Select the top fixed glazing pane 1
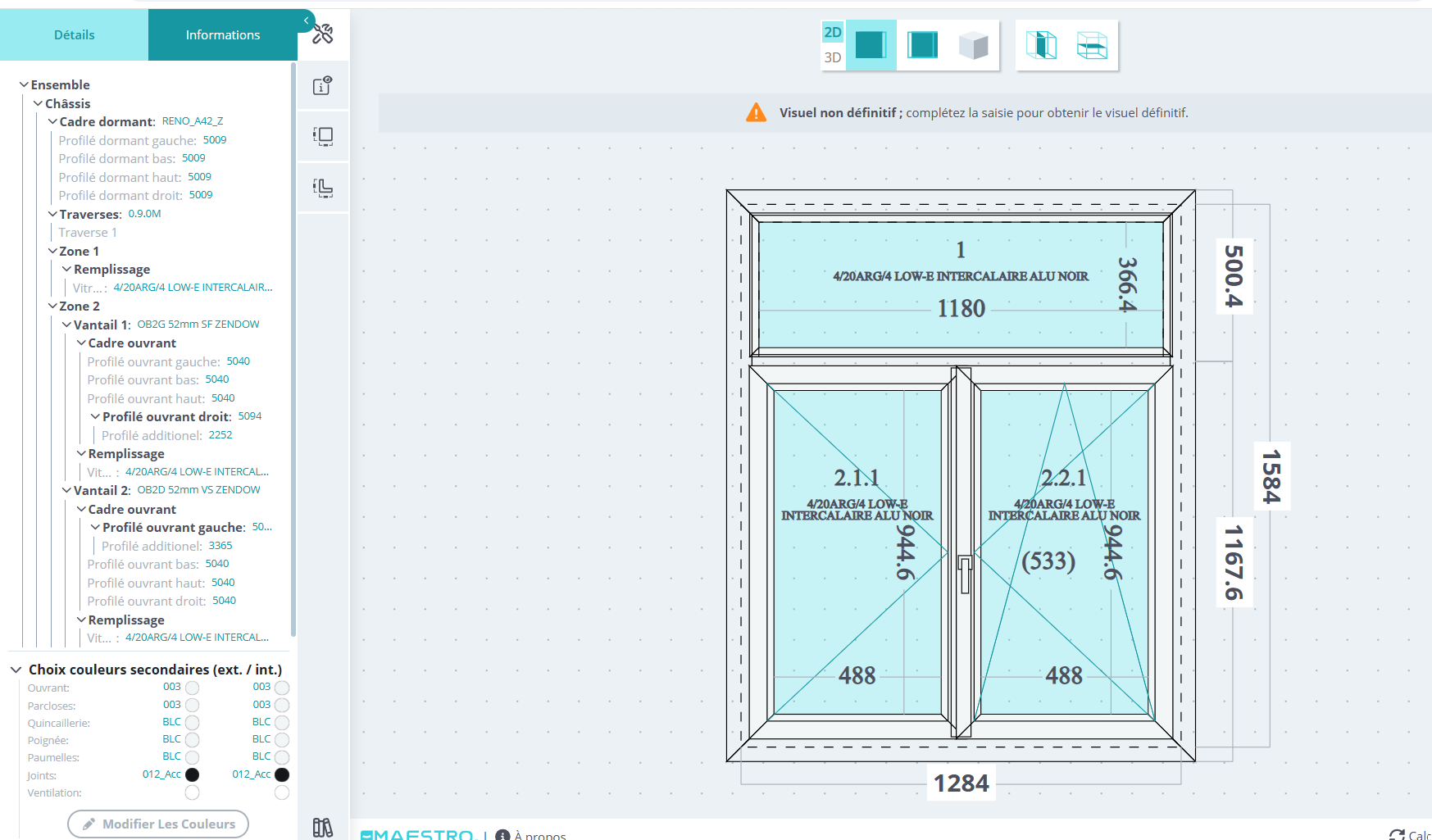 tap(961, 284)
